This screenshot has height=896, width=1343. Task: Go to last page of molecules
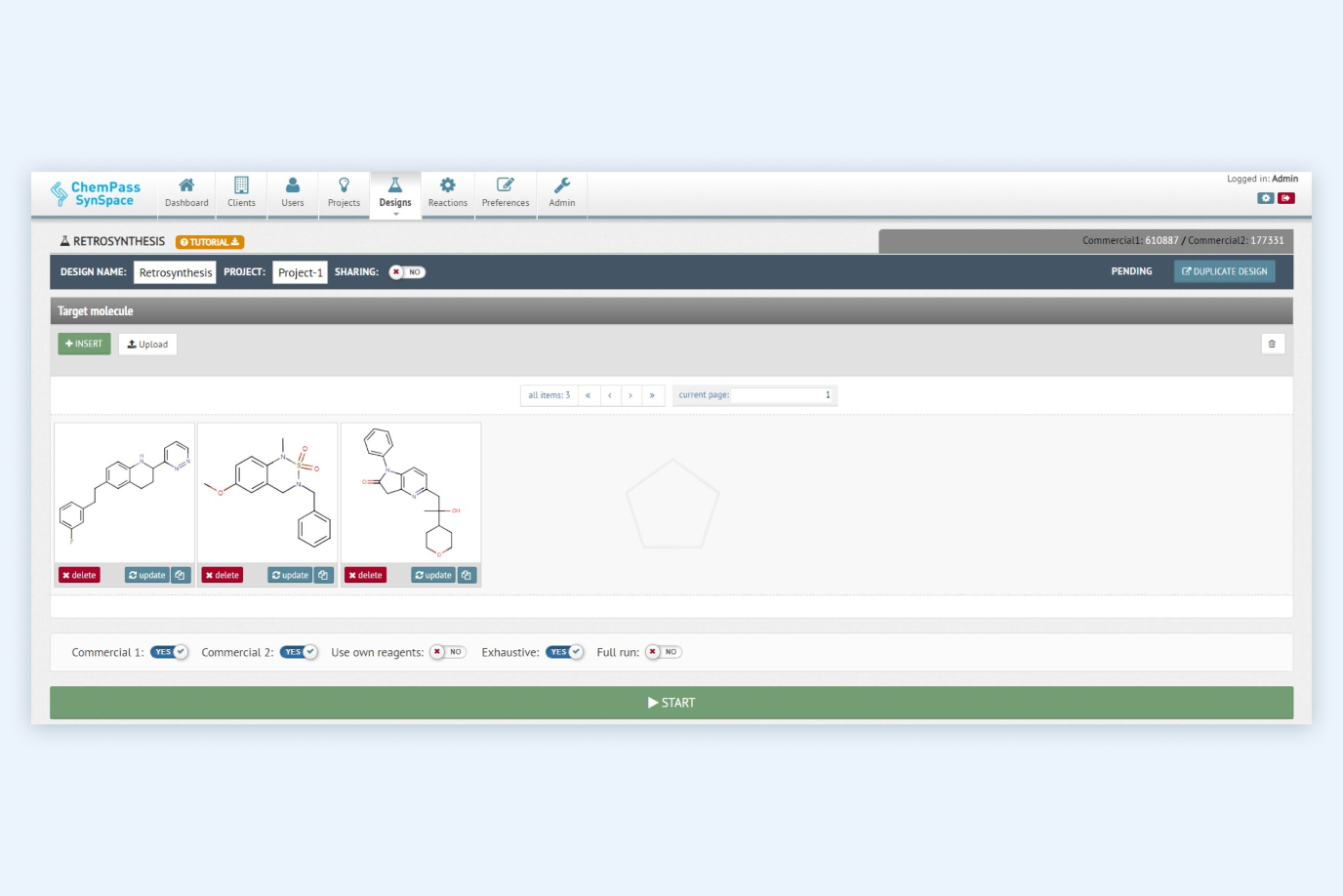coord(653,395)
